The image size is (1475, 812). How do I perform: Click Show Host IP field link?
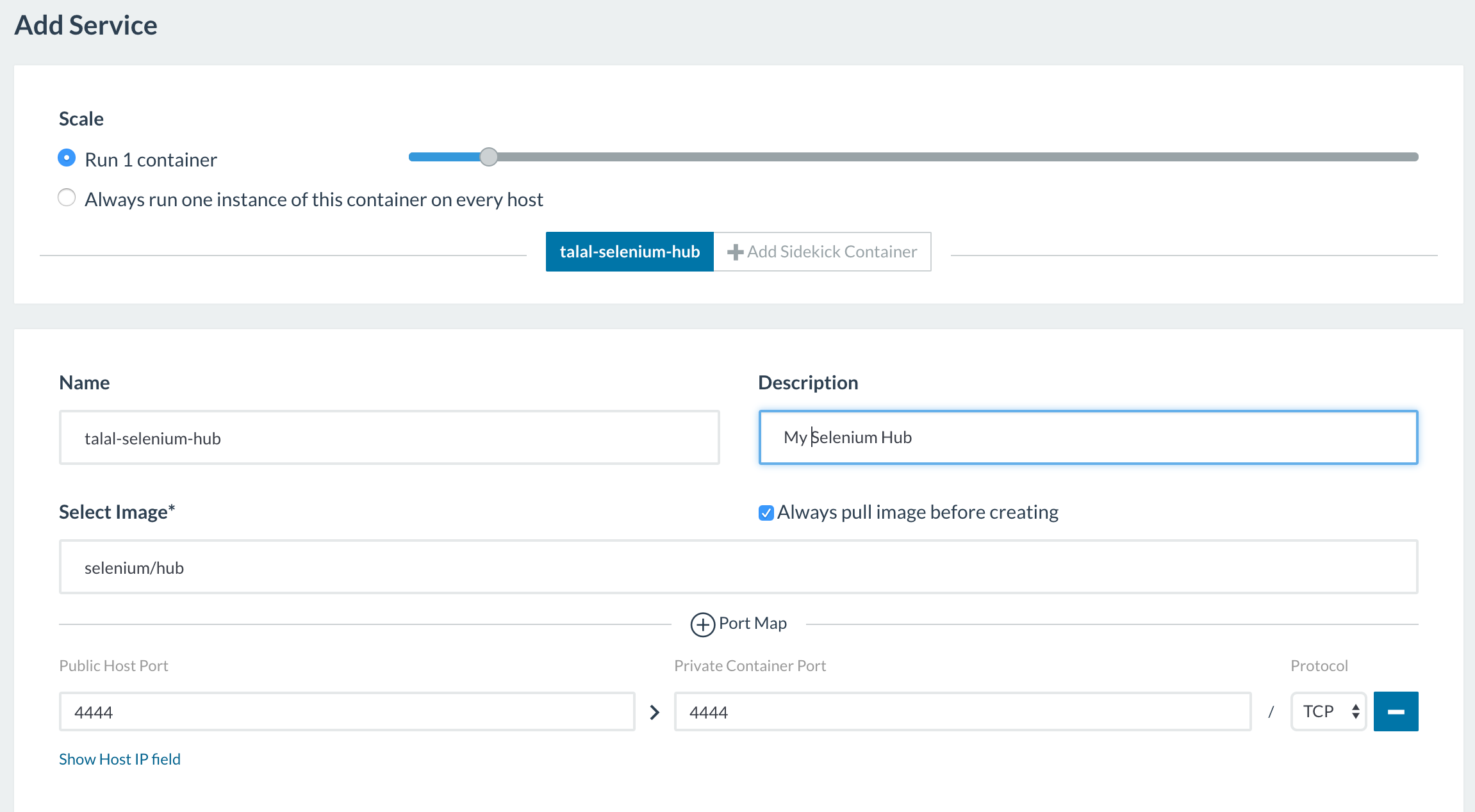coord(120,759)
